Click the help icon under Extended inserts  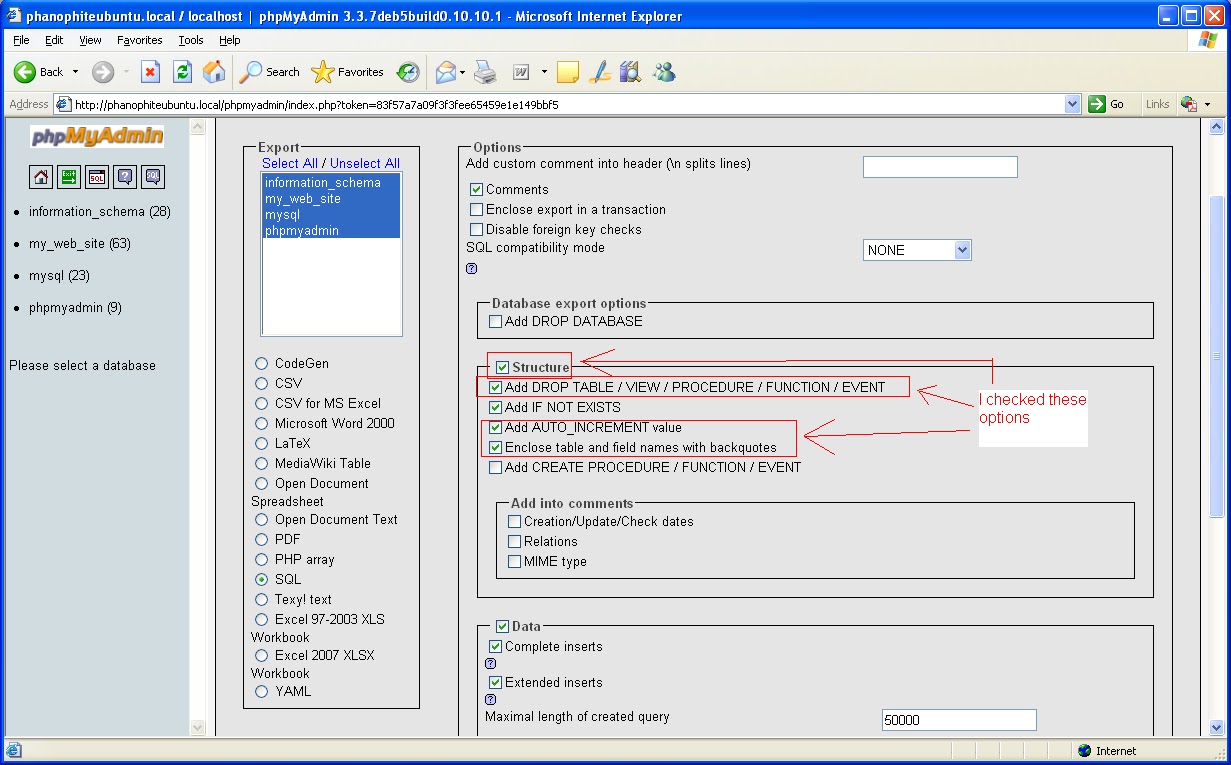coord(491,699)
